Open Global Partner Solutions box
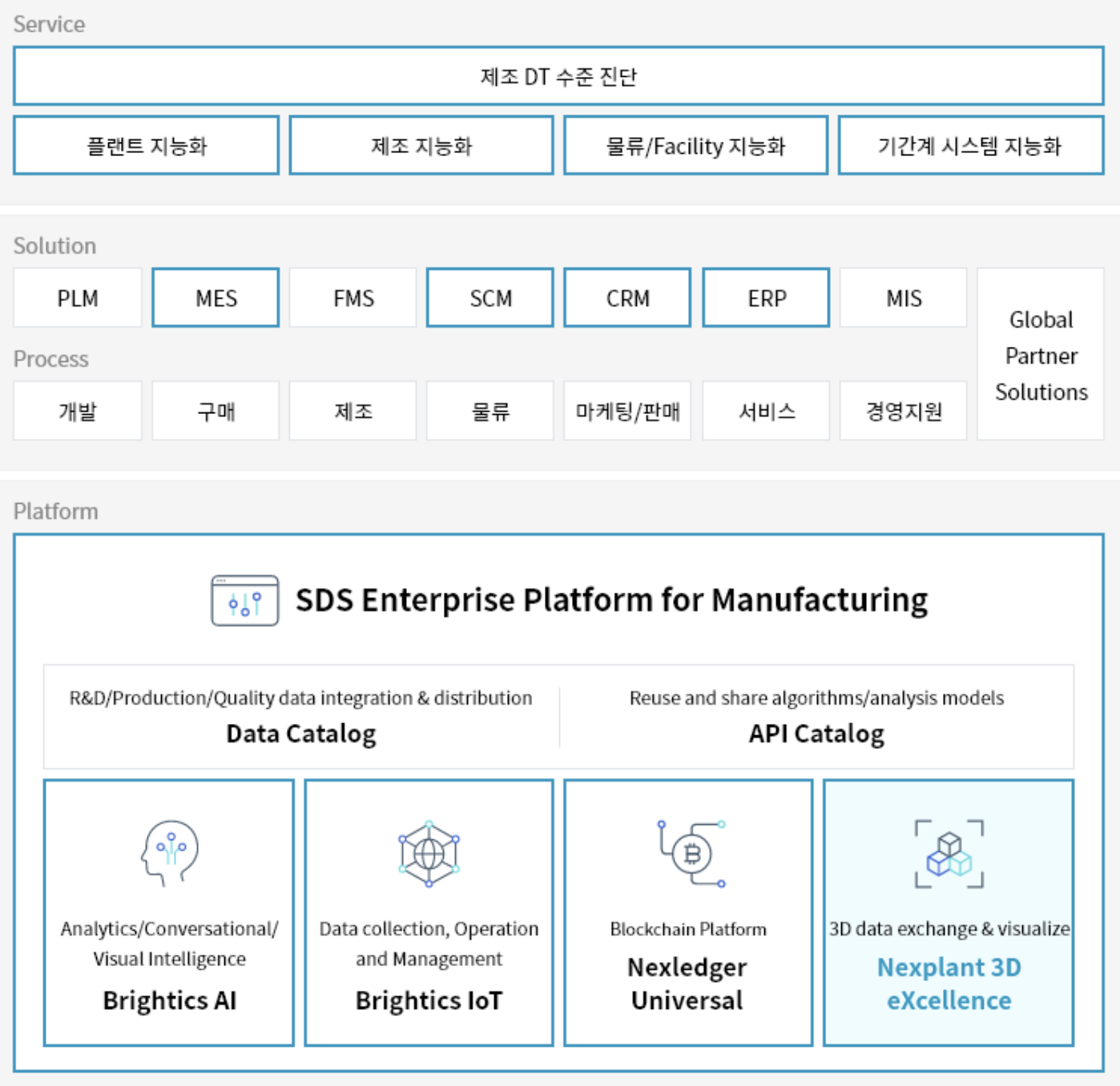The width and height of the screenshot is (1120, 1086). (1041, 355)
